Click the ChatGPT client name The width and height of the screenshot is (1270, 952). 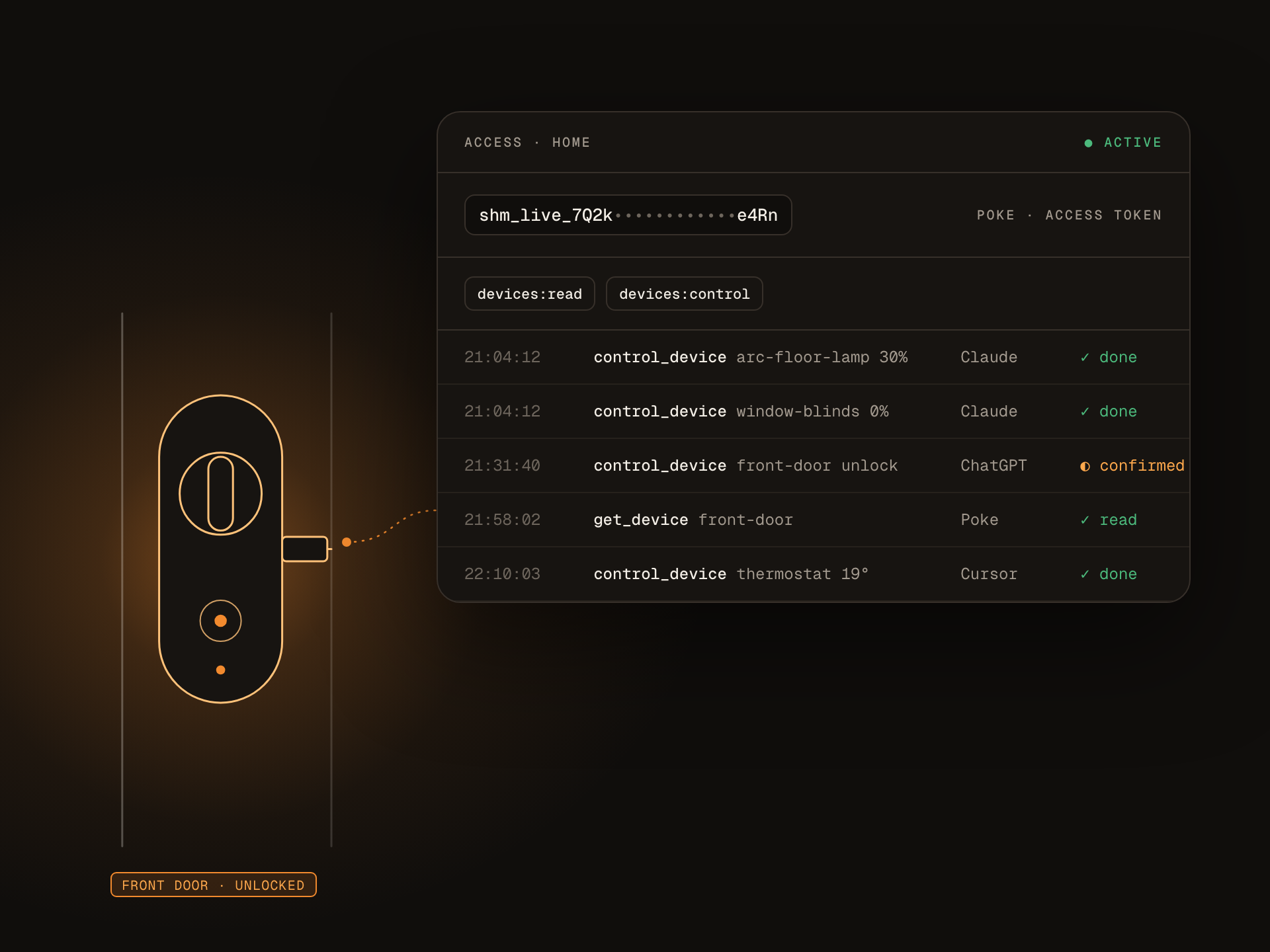click(994, 466)
